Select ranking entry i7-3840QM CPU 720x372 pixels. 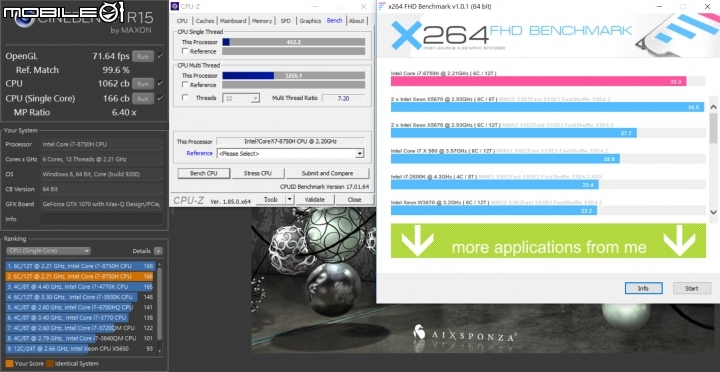tap(80, 338)
